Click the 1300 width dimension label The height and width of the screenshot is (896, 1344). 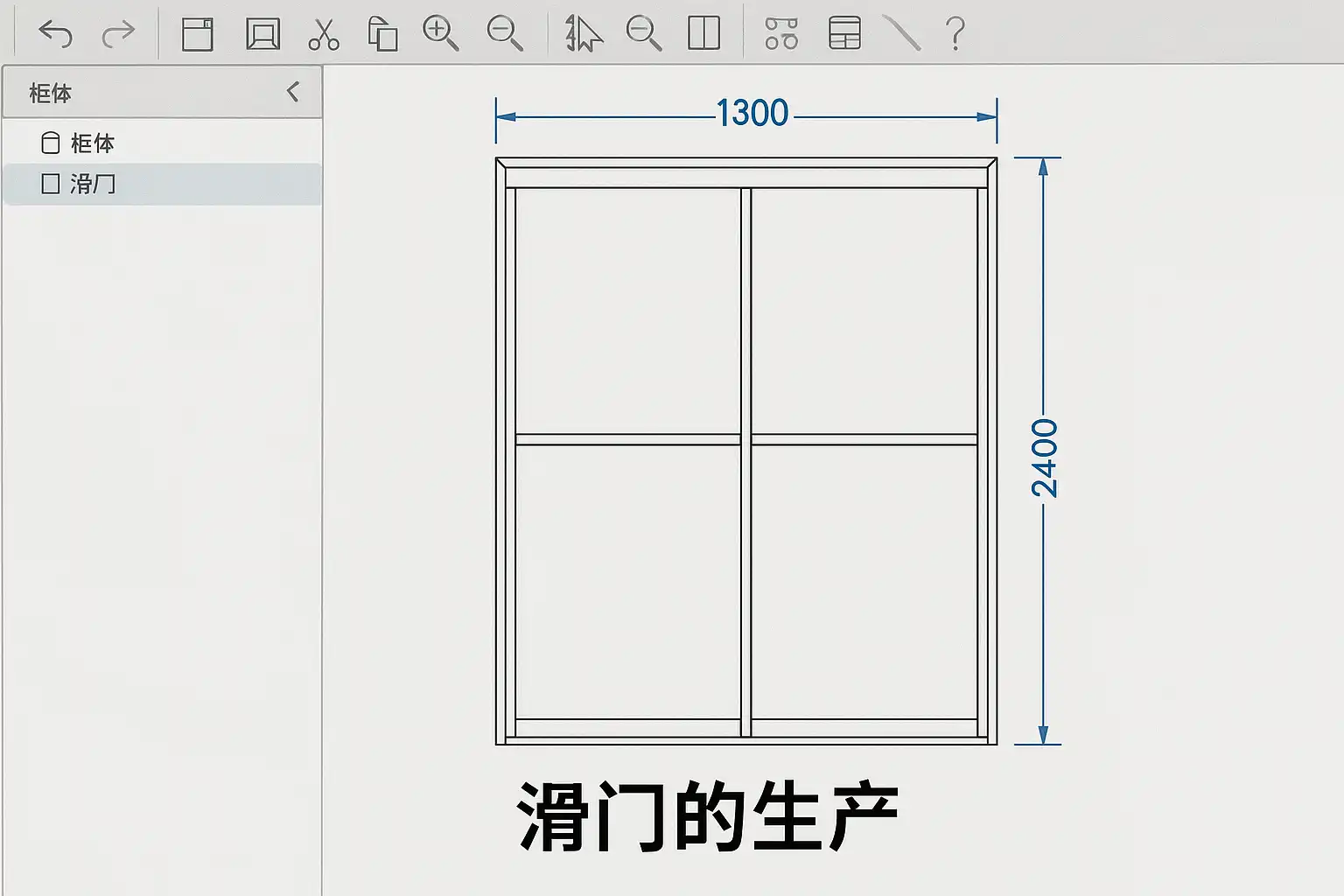coord(752,113)
